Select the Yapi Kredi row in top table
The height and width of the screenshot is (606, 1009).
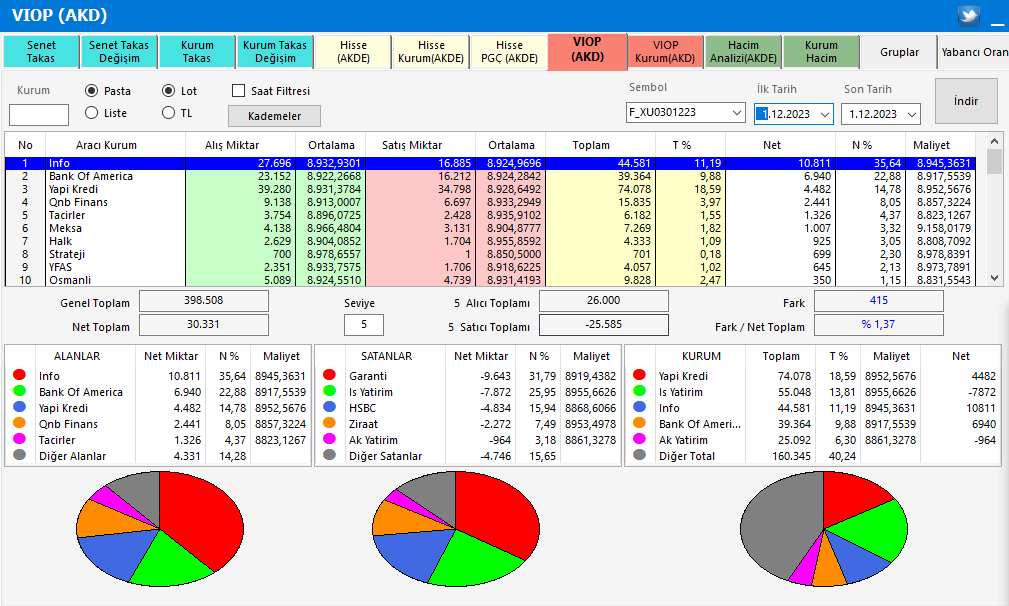click(490, 189)
